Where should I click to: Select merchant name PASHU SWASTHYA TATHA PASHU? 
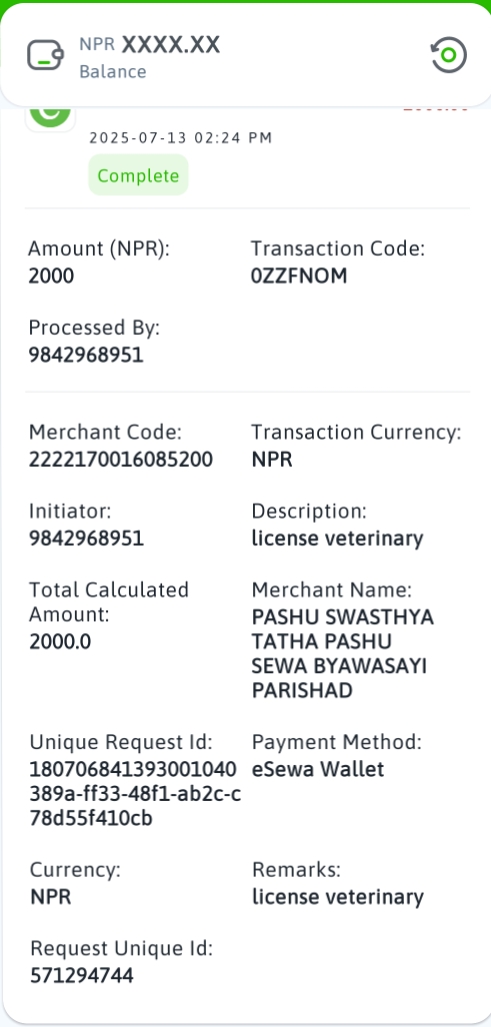click(x=342, y=629)
